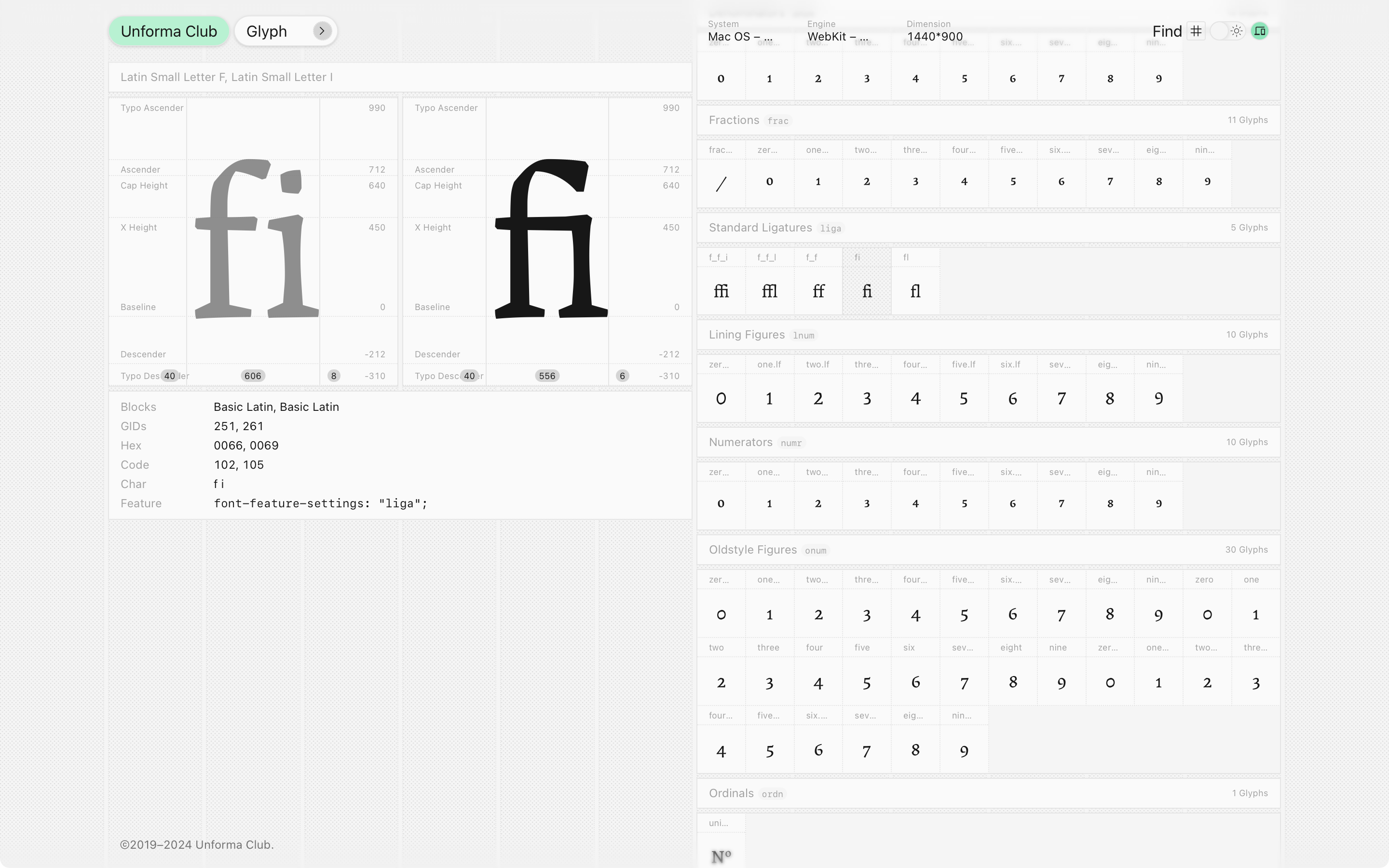
Task: Select numerator five glyph
Action: coord(964,503)
